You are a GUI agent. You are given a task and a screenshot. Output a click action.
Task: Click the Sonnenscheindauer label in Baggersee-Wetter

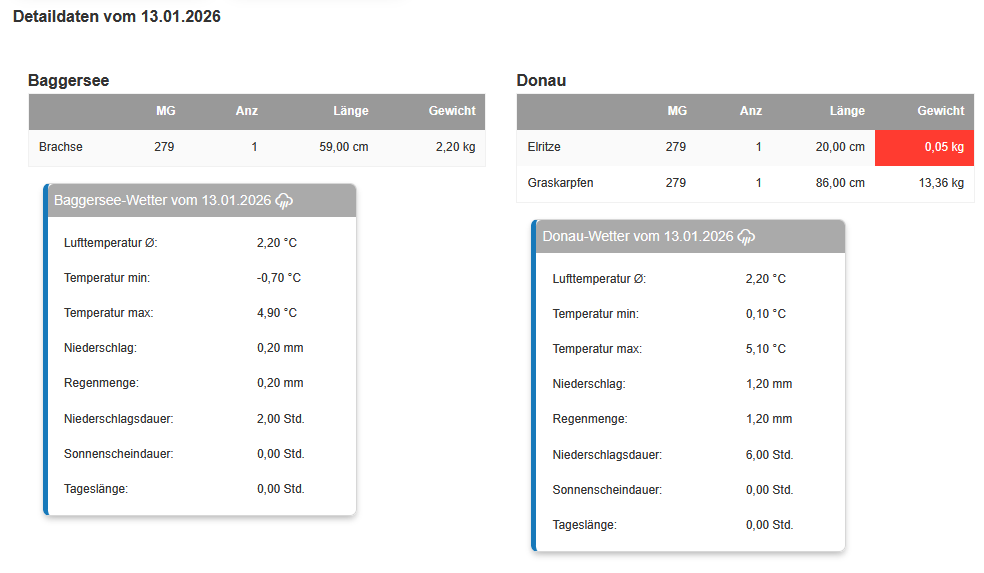tap(119, 454)
